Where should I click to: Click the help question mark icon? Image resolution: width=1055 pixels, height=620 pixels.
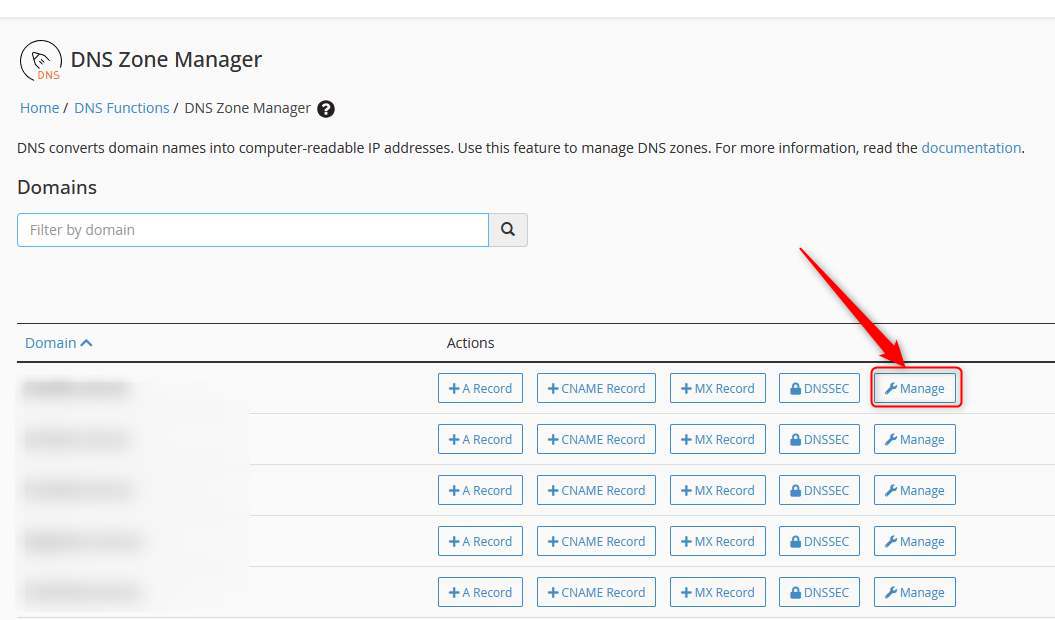tap(326, 109)
